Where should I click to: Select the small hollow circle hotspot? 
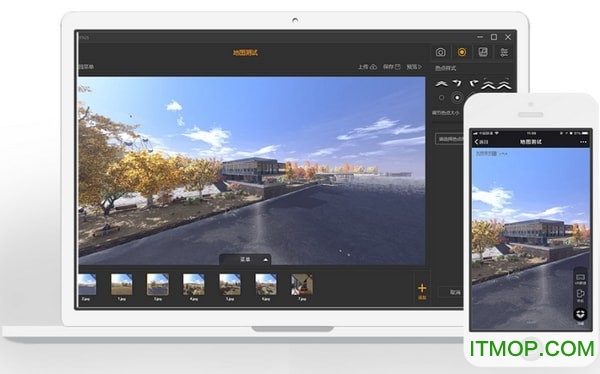(442, 98)
